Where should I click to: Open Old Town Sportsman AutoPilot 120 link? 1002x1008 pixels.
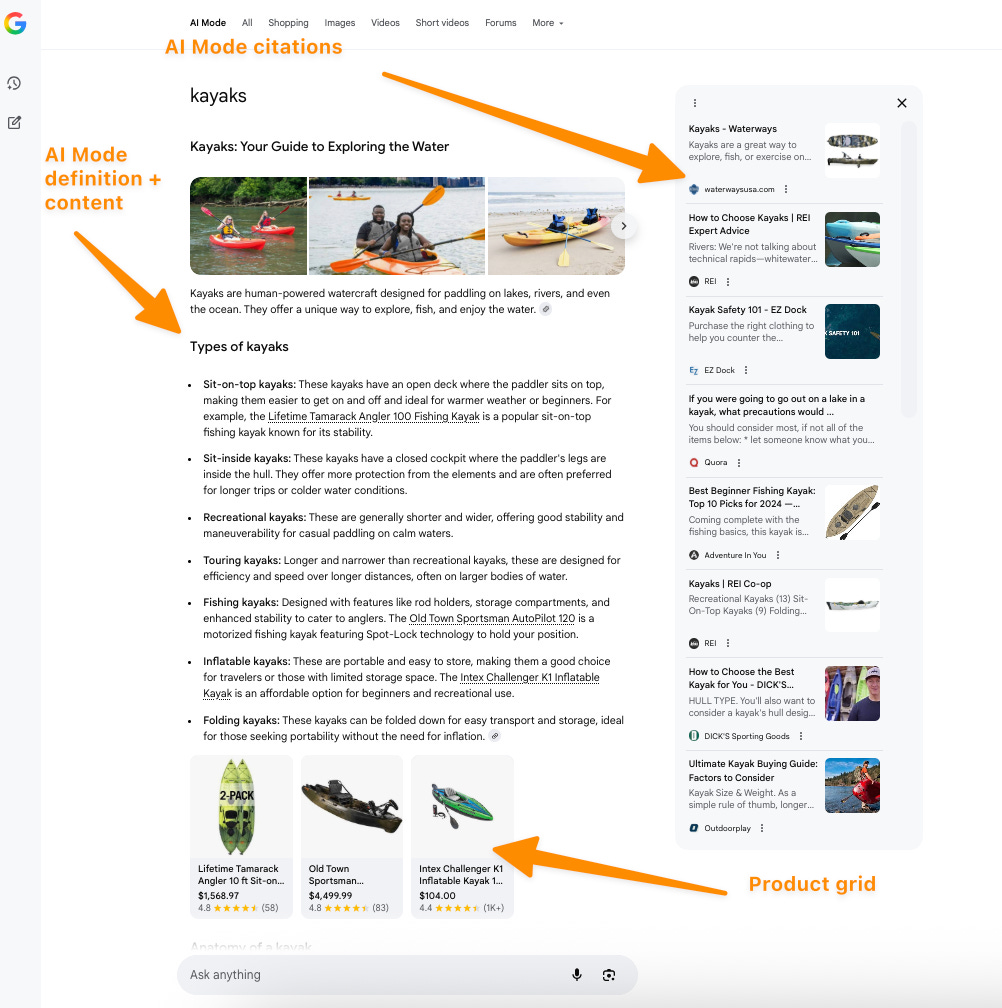pos(492,618)
